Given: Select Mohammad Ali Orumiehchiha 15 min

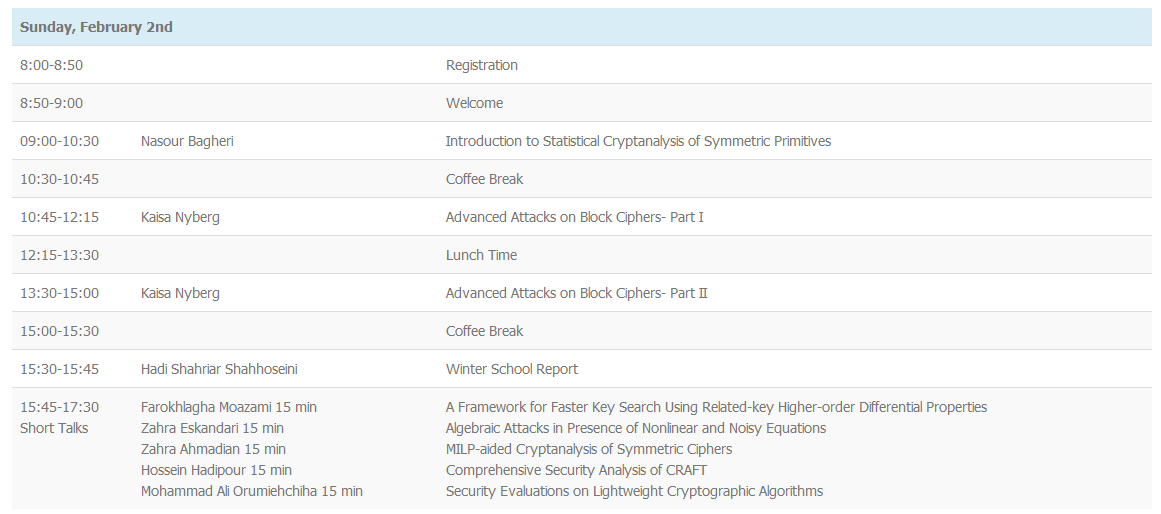Looking at the screenshot, I should pos(252,491).
